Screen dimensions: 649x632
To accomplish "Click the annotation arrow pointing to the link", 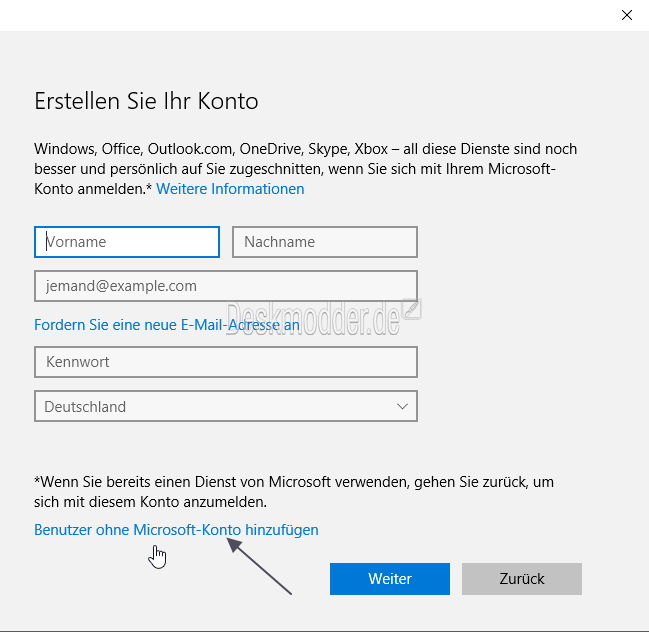I will tap(260, 566).
